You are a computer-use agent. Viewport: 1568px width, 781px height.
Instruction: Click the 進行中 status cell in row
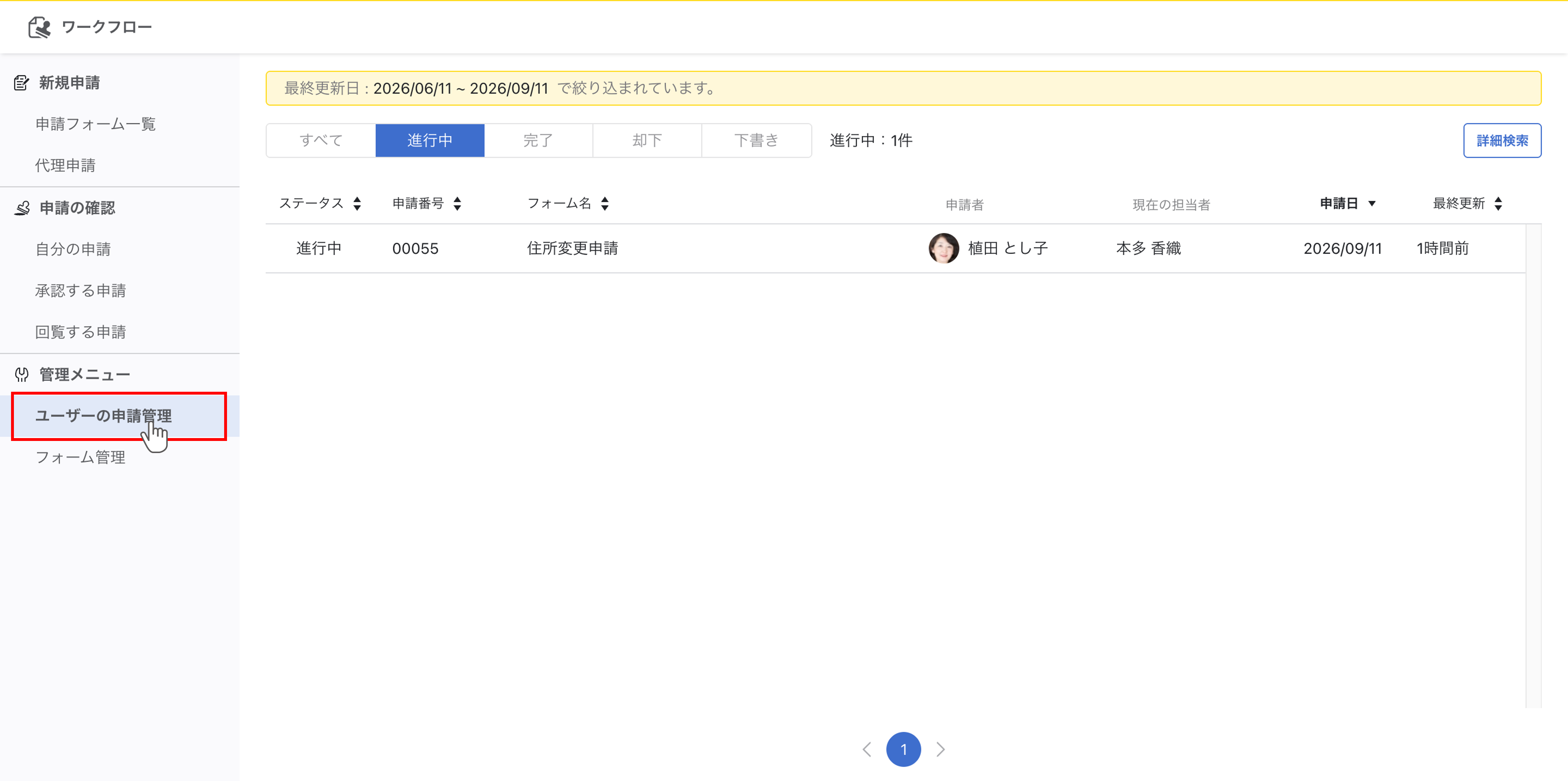[x=319, y=248]
